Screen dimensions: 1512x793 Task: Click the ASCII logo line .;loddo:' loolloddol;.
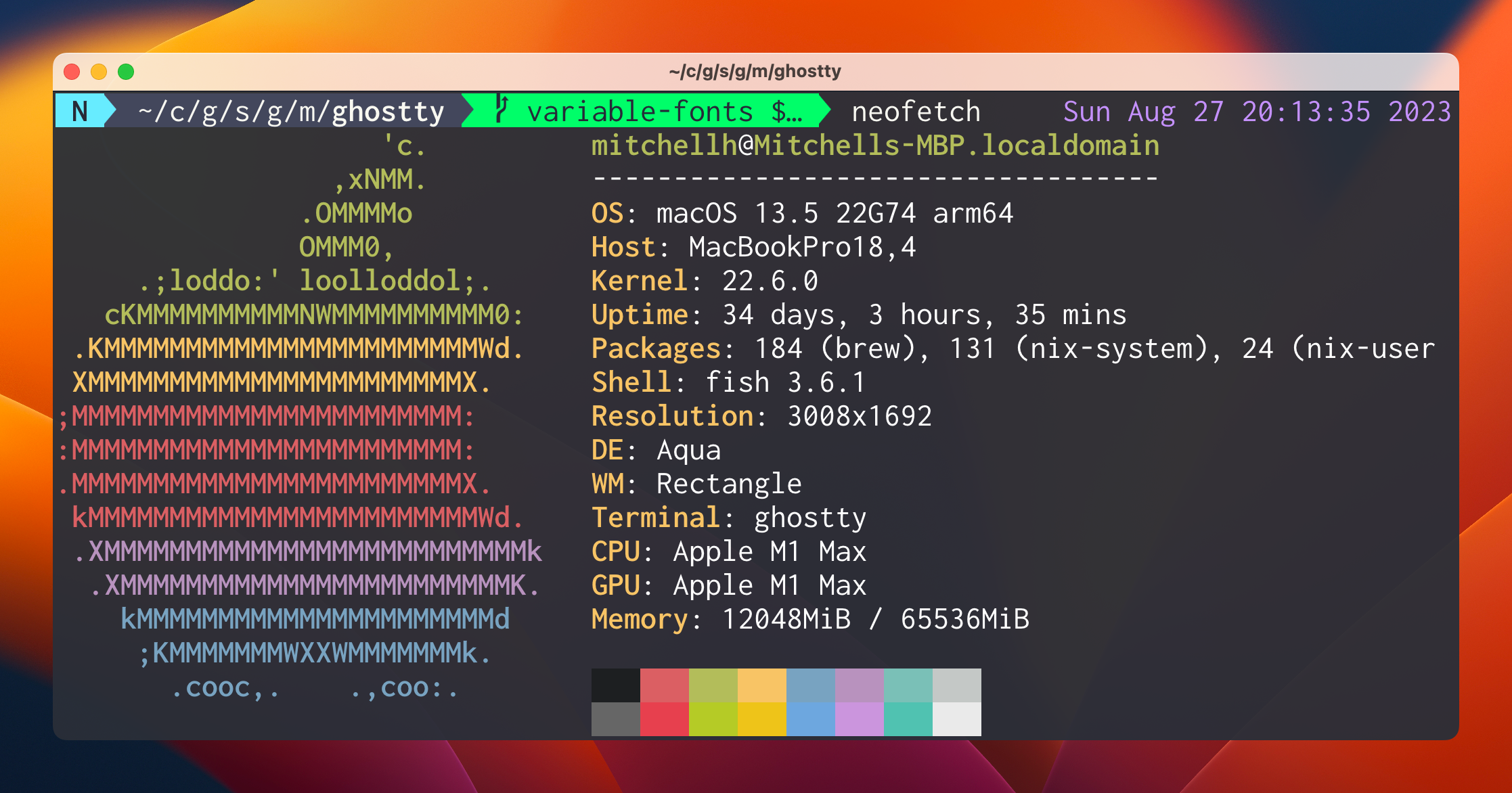coord(315,281)
